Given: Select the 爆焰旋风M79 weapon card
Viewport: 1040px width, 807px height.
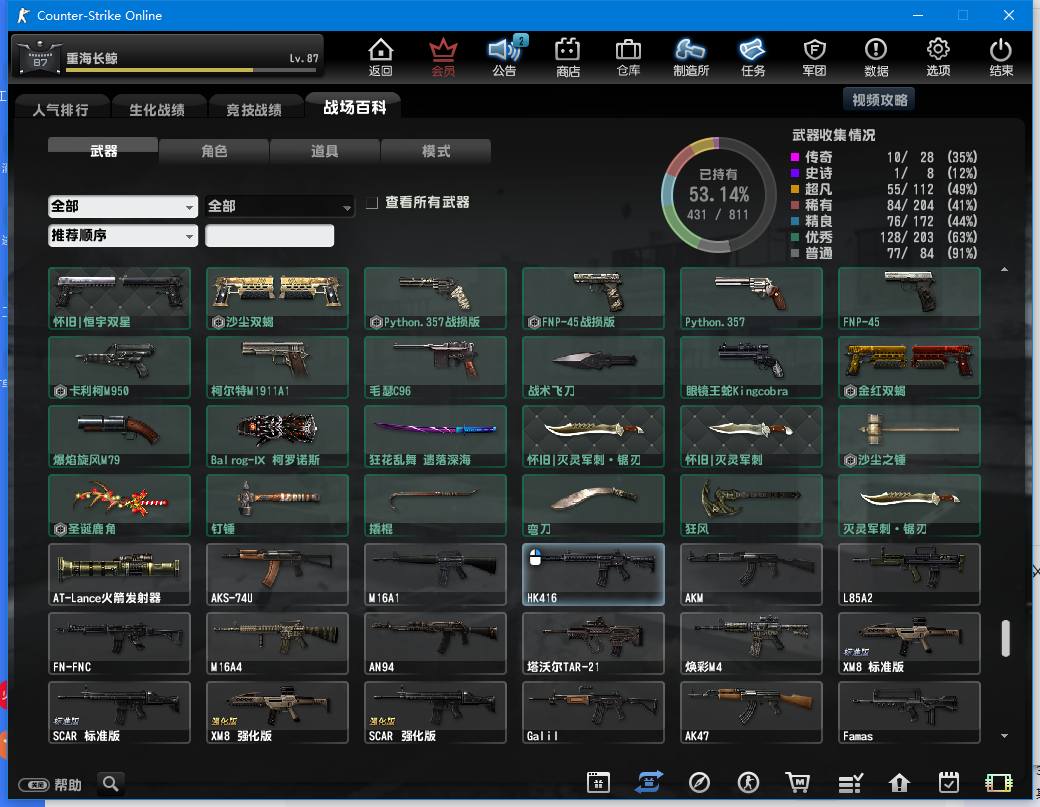Looking at the screenshot, I should tap(119, 436).
